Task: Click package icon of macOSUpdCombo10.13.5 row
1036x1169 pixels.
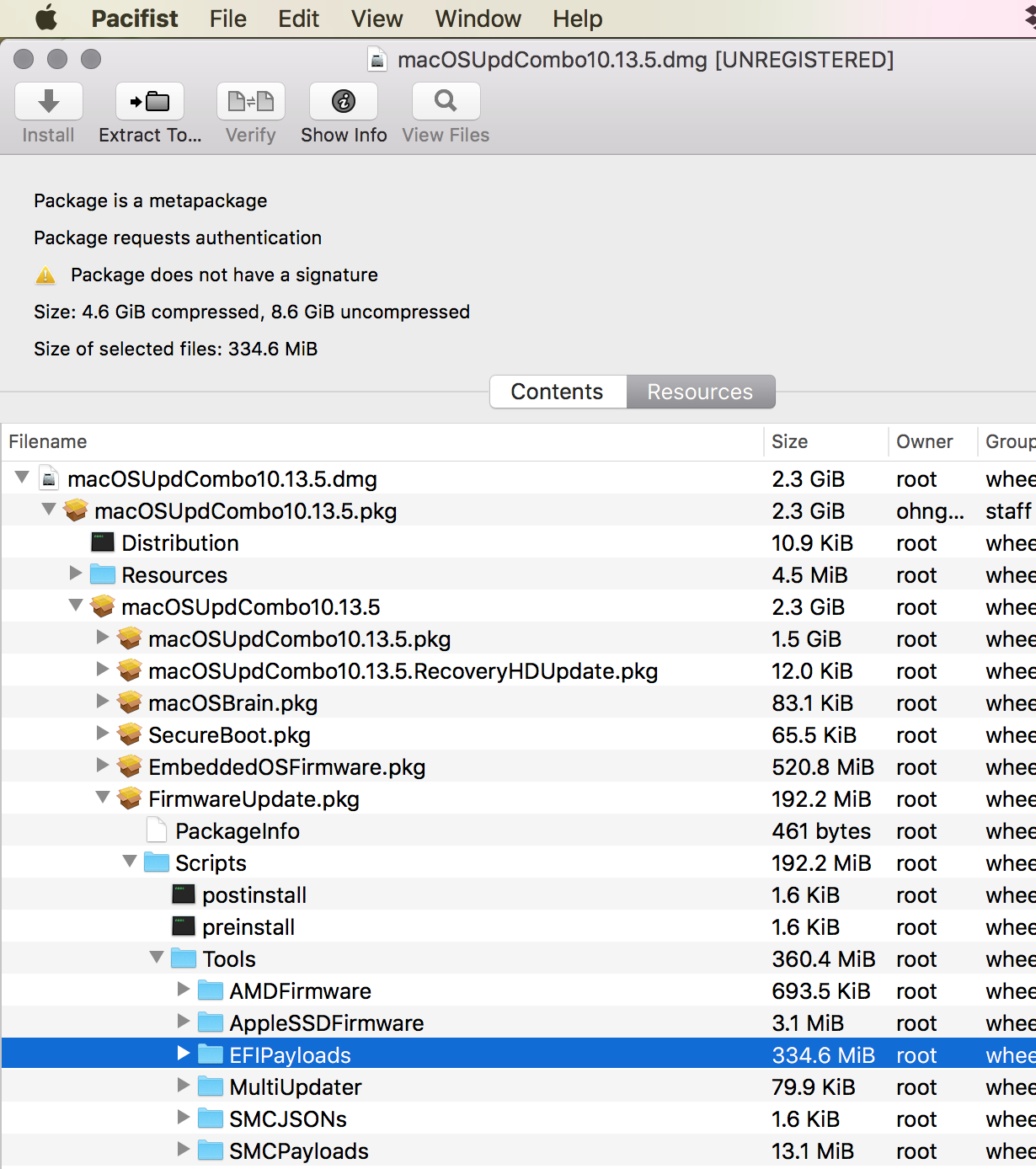Action: pyautogui.click(x=103, y=606)
